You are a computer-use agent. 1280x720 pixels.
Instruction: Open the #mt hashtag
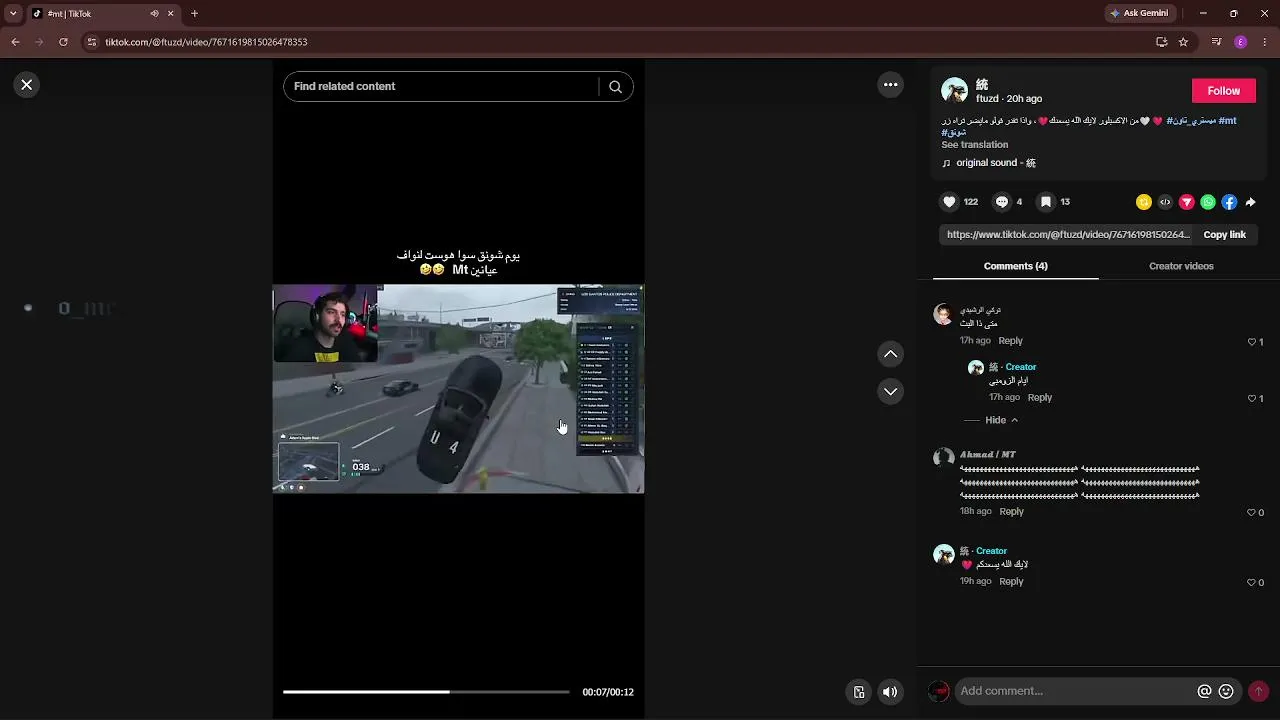[1227, 121]
